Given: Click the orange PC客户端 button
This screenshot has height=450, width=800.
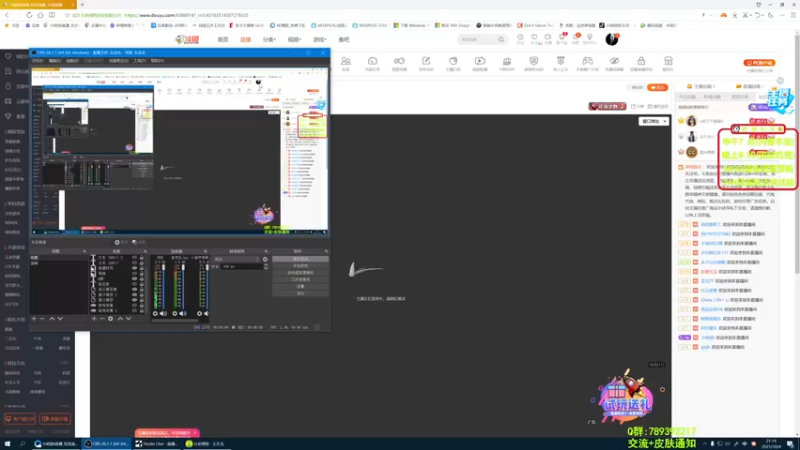Looking at the screenshot, I should click(x=760, y=63).
